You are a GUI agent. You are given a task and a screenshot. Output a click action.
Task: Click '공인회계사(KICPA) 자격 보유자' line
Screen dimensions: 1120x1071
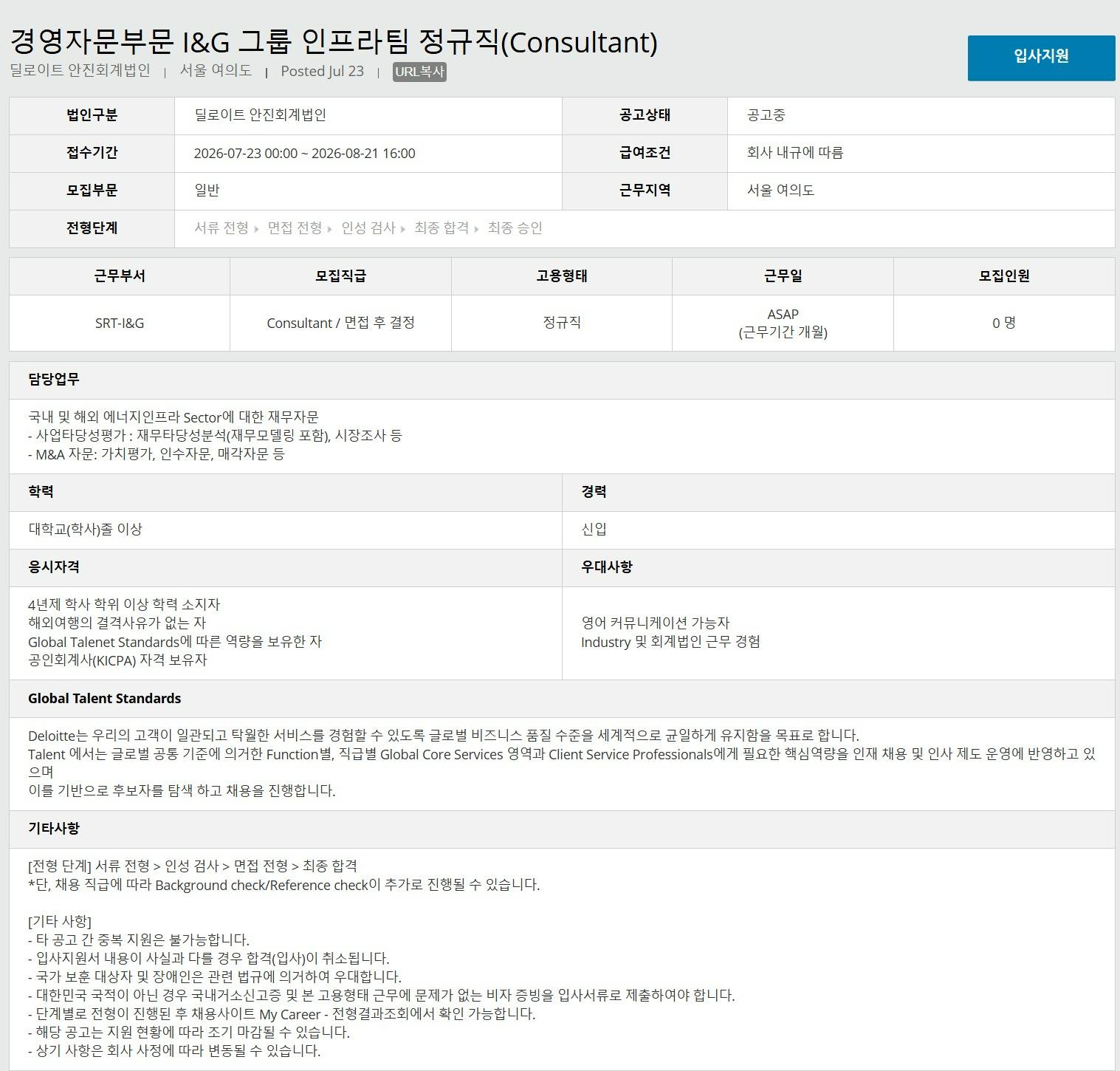117,660
